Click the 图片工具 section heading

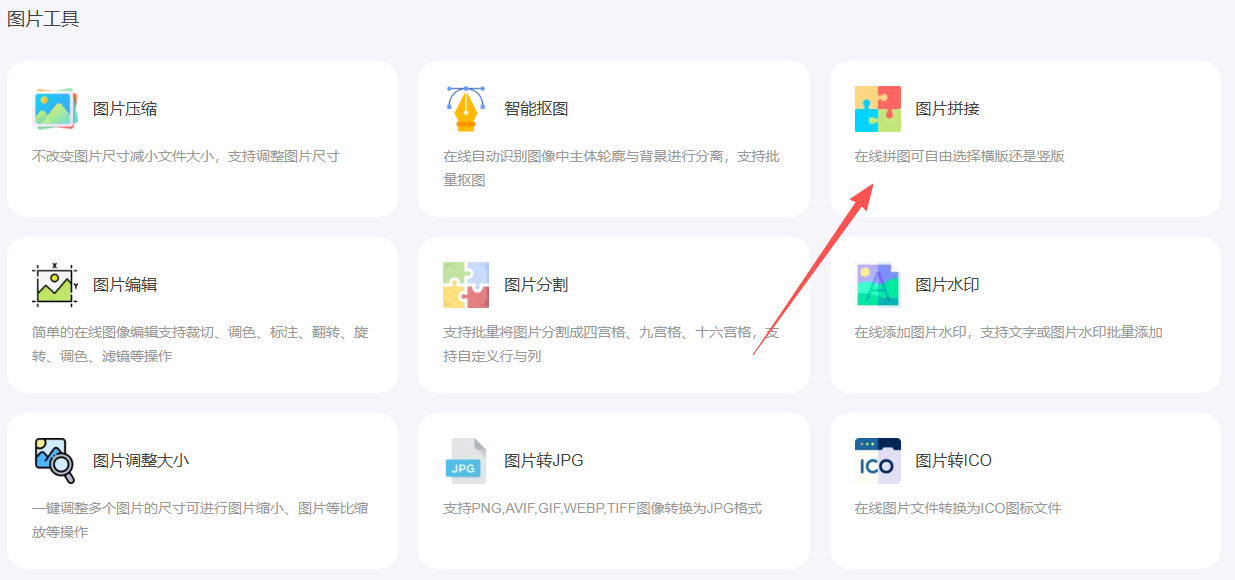tap(43, 19)
